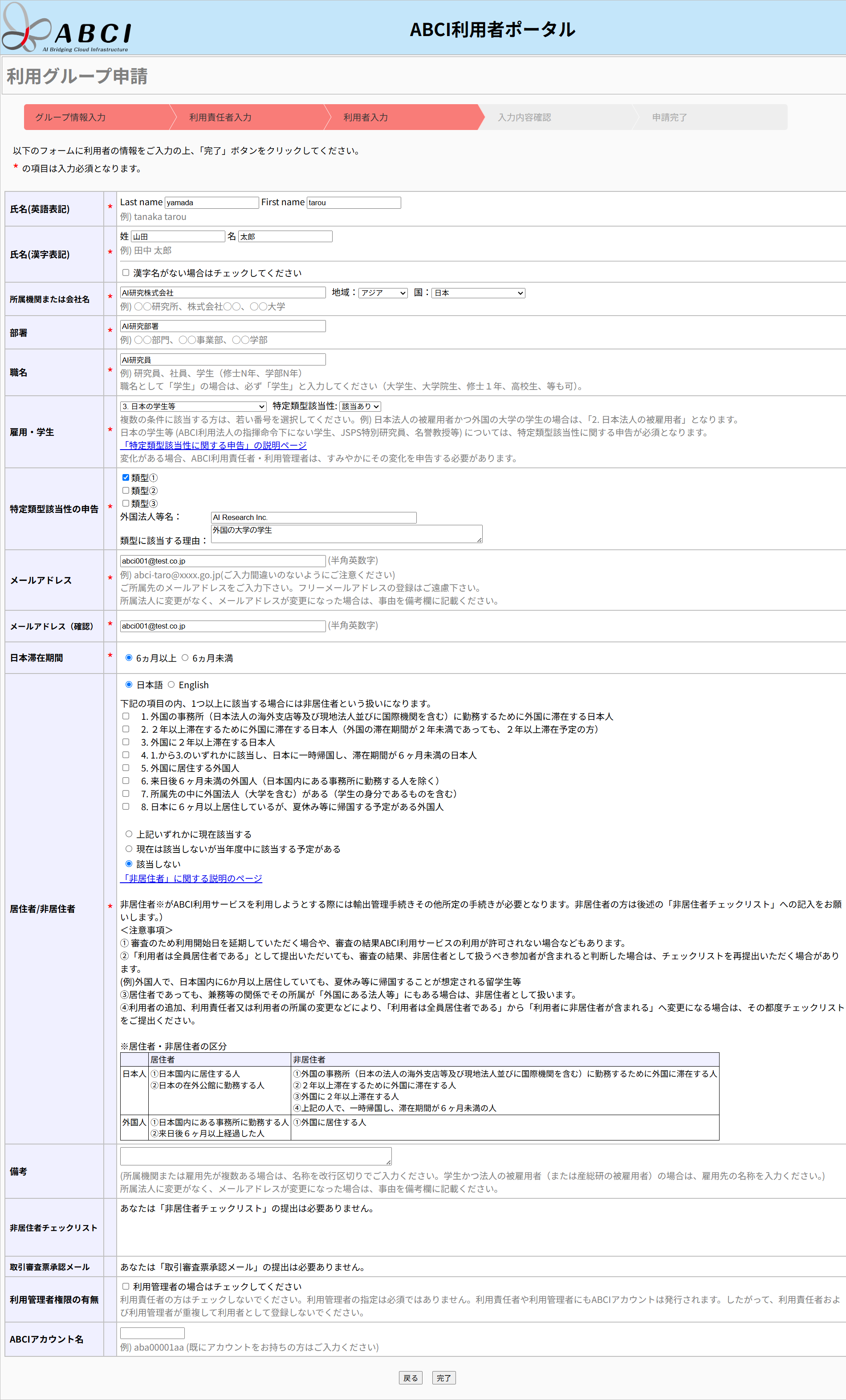Click the 利用グループ申請 page heading
The image size is (846, 1400).
click(x=77, y=76)
